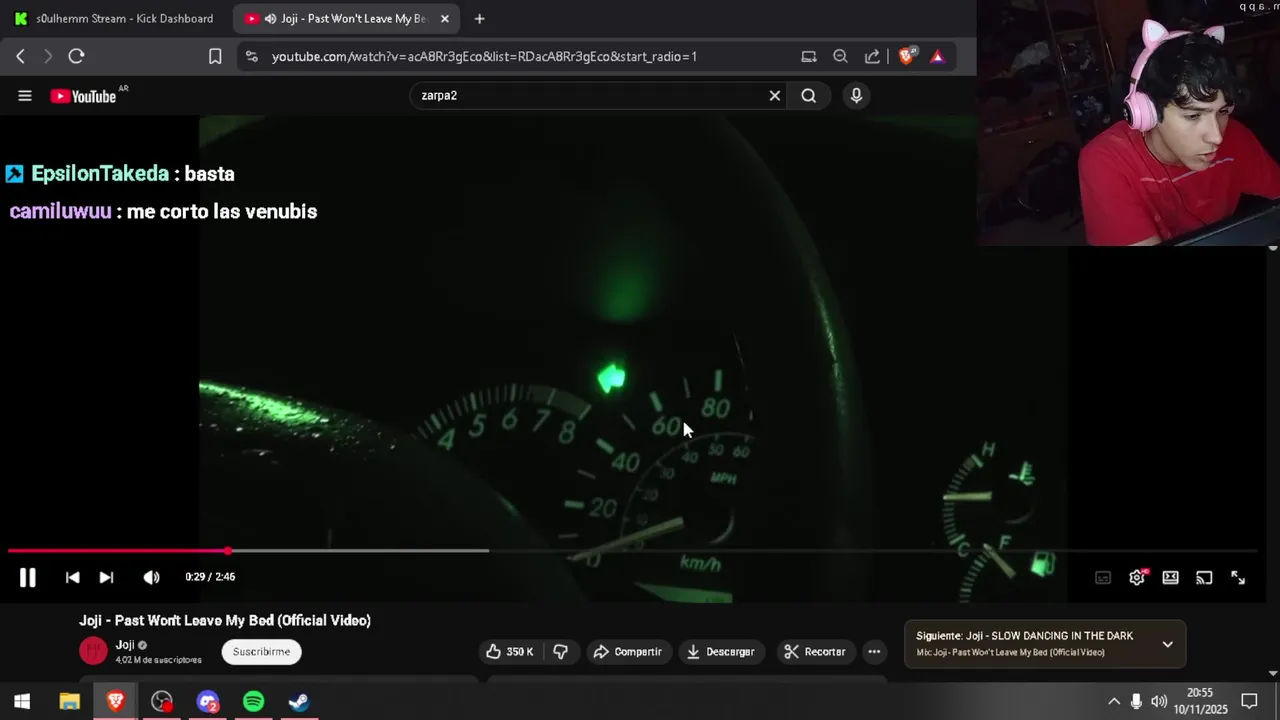
Task: Open Steam from taskbar
Action: point(299,702)
